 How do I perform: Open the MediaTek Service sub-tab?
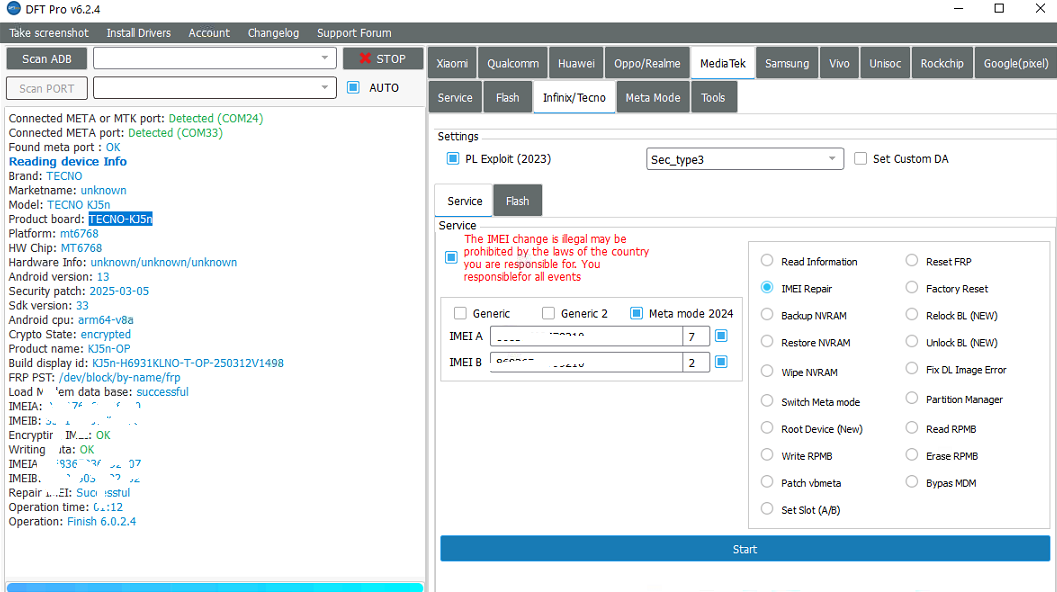click(x=455, y=98)
